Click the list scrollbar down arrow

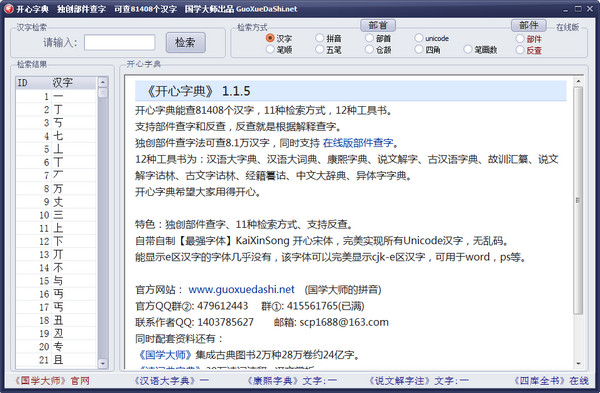[103, 363]
